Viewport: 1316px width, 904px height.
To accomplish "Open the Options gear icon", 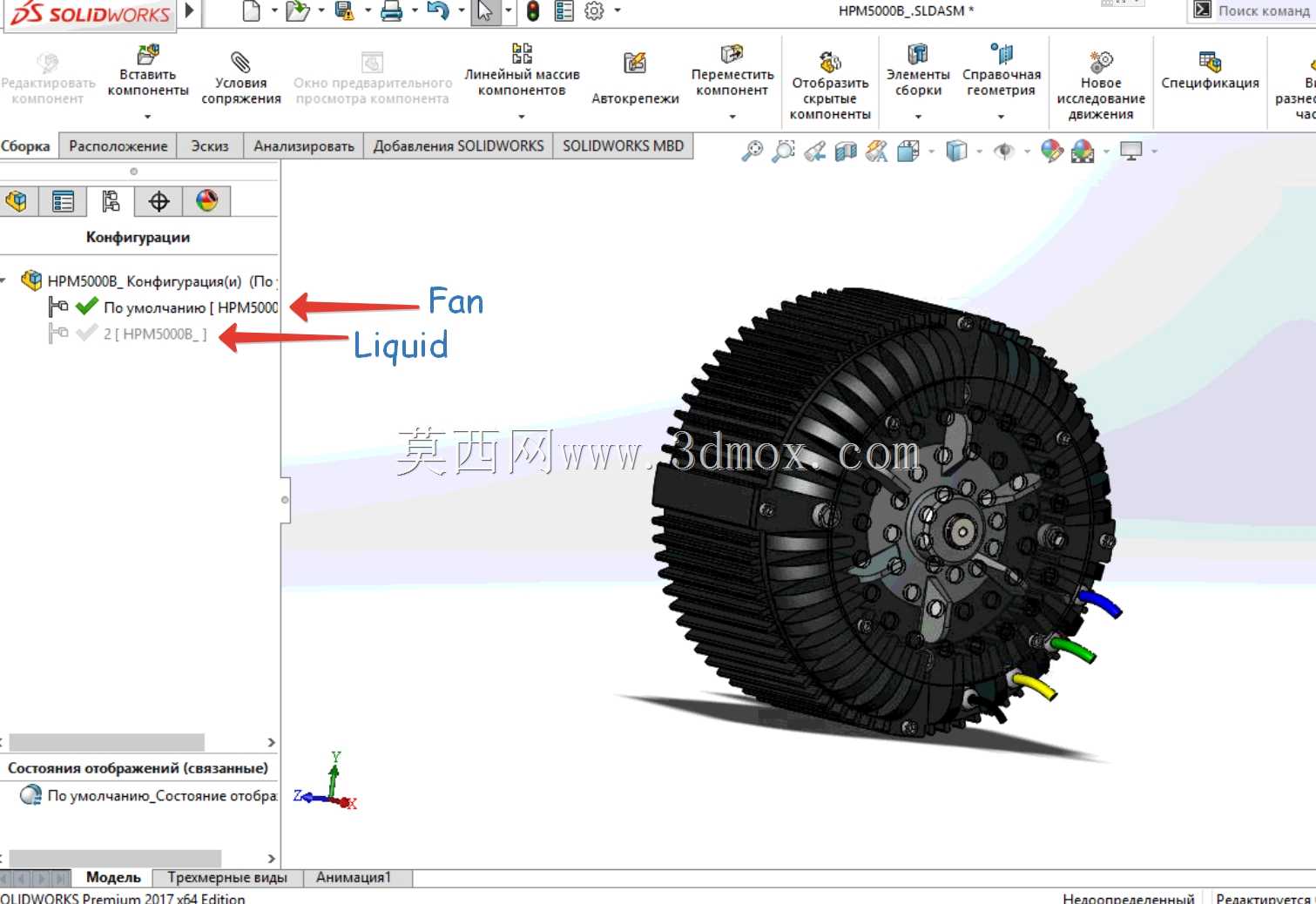I will click(x=594, y=11).
